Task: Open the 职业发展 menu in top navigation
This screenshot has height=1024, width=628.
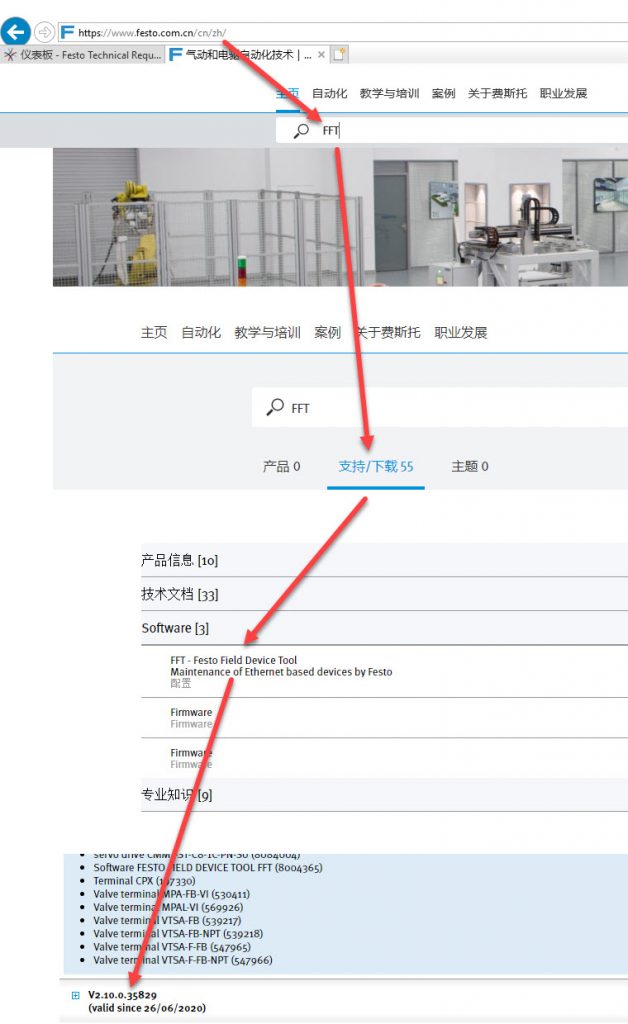Action: point(563,93)
